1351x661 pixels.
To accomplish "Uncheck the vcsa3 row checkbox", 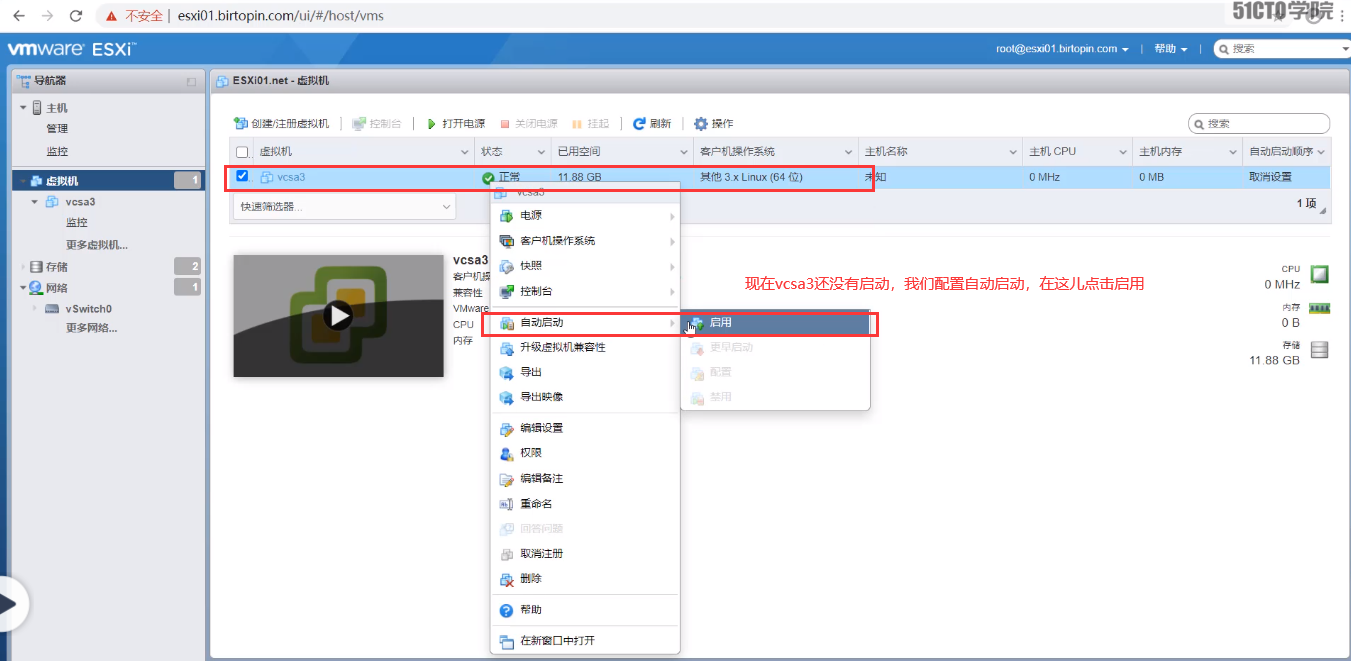I will coord(241,177).
